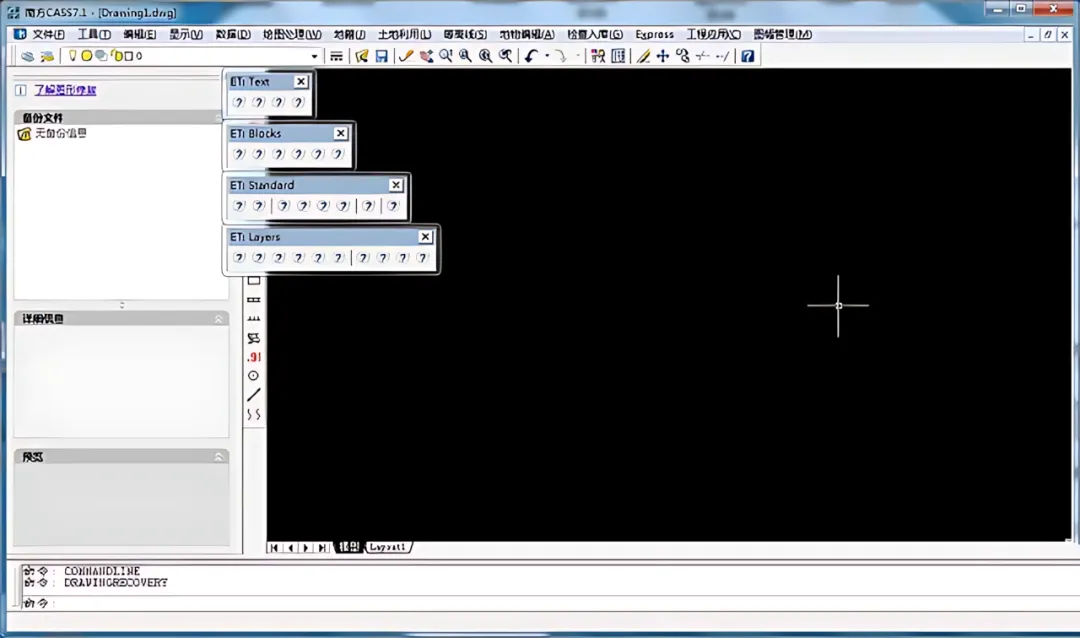The width and height of the screenshot is (1080, 638).
Task: Close the ETi Blocks floating toolbar
Action: [x=341, y=133]
